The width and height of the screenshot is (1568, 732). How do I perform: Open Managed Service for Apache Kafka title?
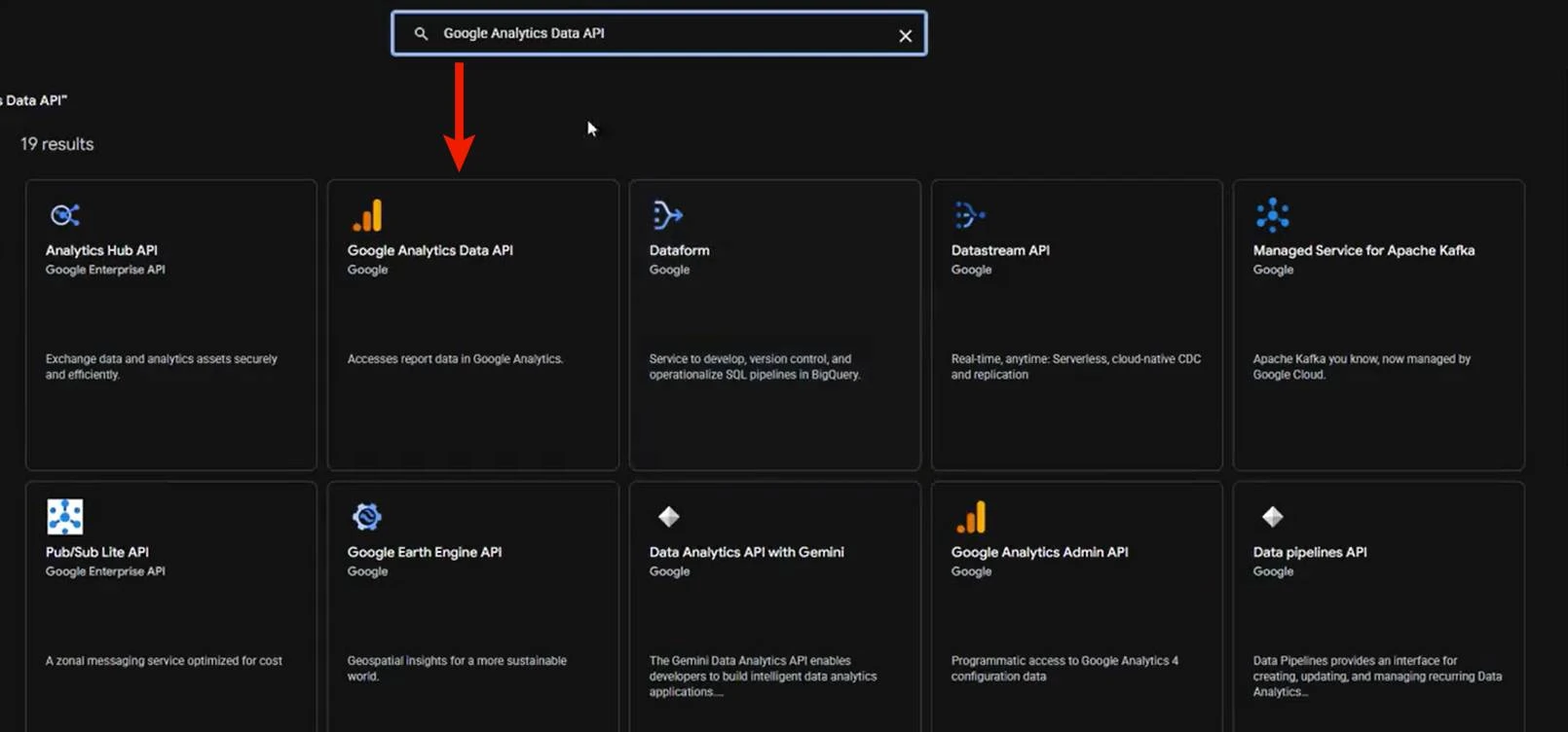[x=1363, y=250]
